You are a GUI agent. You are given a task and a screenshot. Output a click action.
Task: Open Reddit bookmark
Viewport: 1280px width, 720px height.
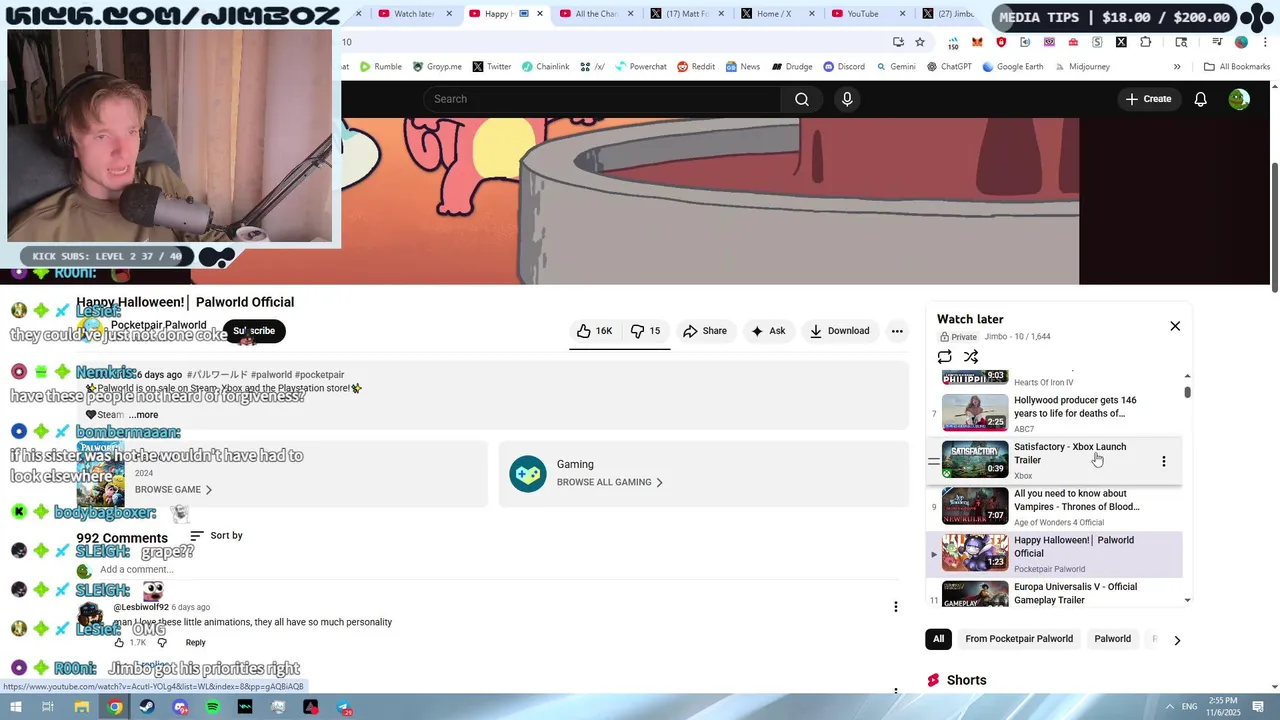pos(695,67)
